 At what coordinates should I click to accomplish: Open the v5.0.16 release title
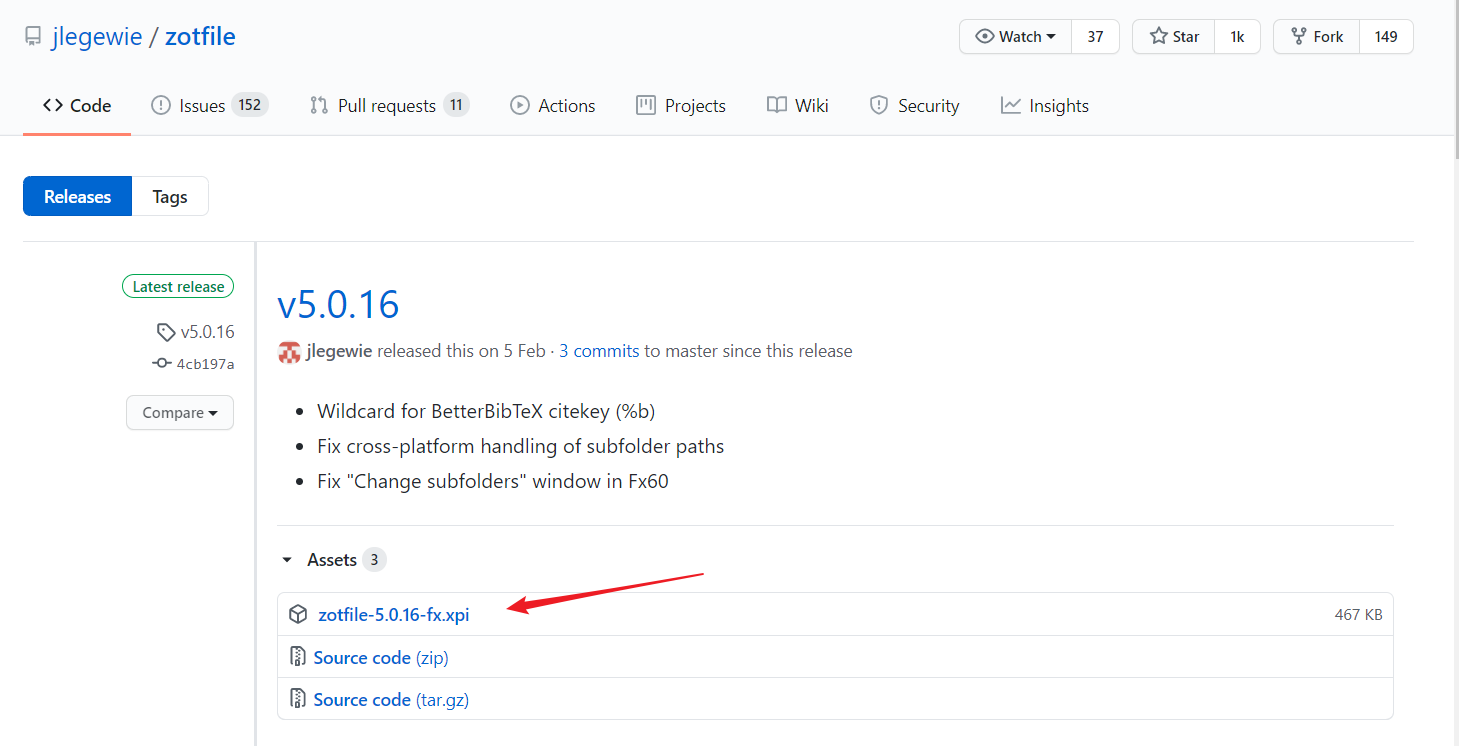pyautogui.click(x=338, y=304)
